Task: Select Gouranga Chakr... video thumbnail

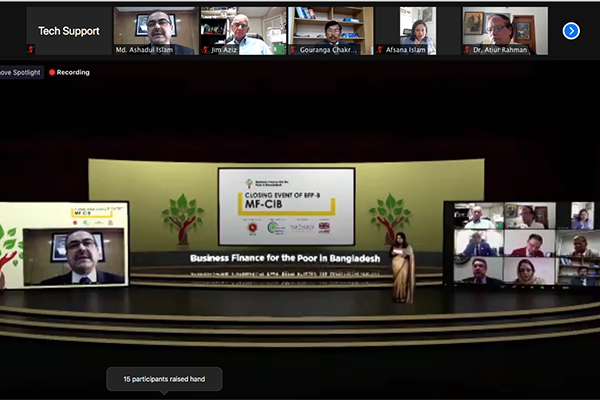Action: (x=331, y=31)
